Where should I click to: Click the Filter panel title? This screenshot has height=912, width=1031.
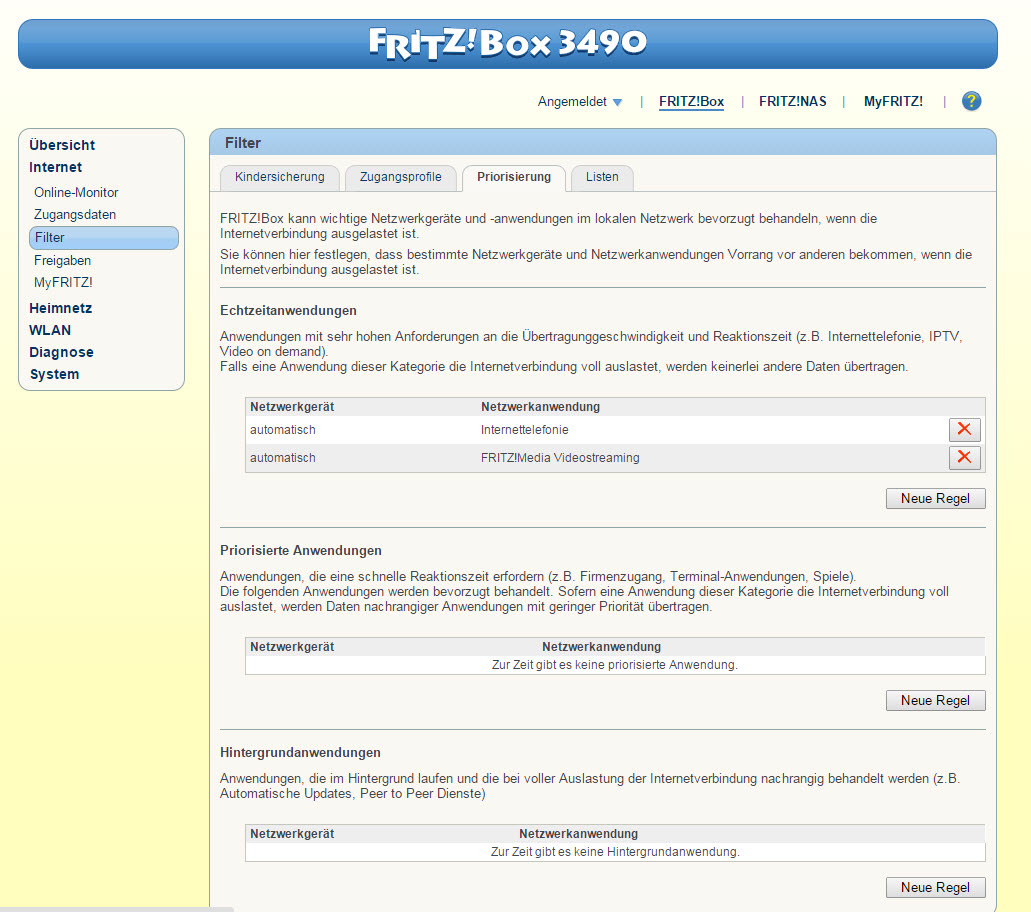click(x=243, y=143)
